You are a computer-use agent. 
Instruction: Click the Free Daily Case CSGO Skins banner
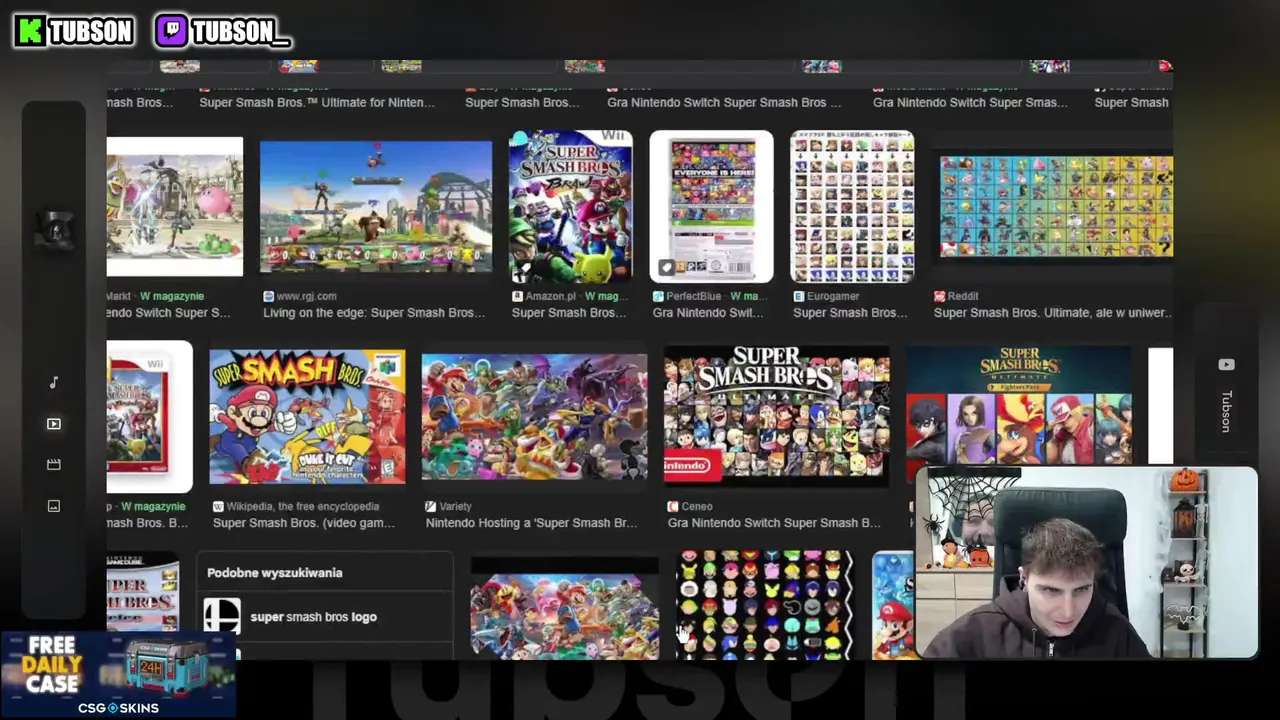(118, 675)
